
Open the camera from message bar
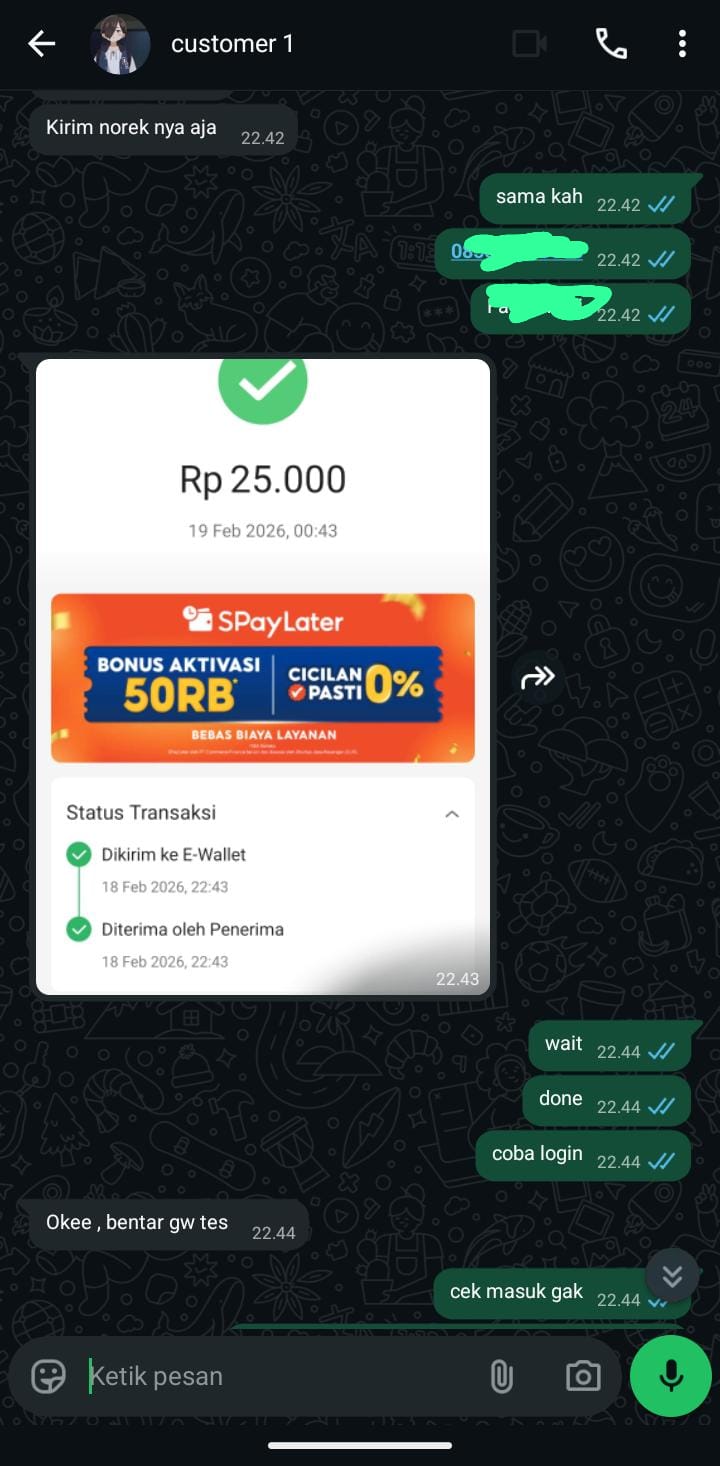[x=582, y=1377]
